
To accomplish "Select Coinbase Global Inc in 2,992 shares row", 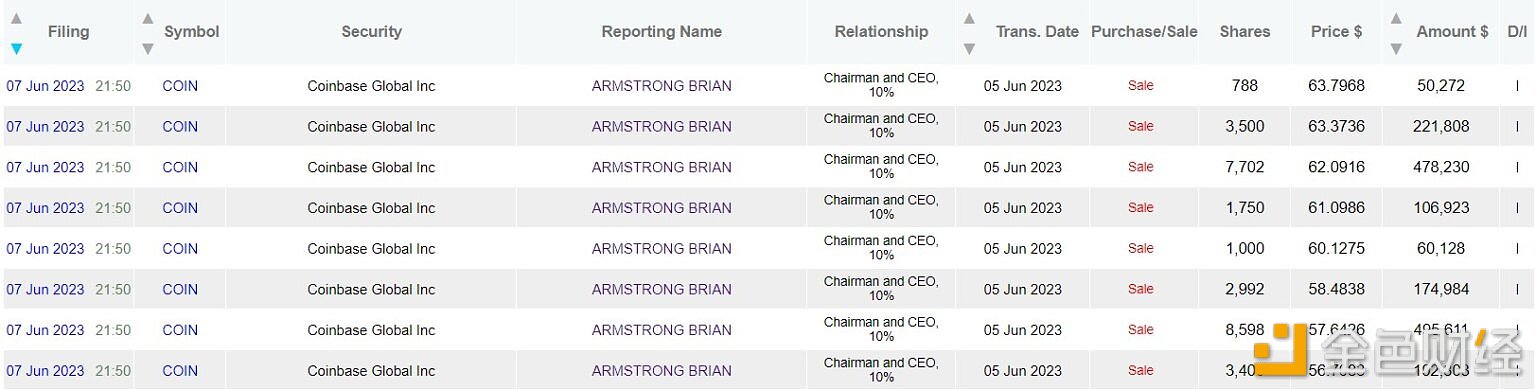I will (x=371, y=289).
